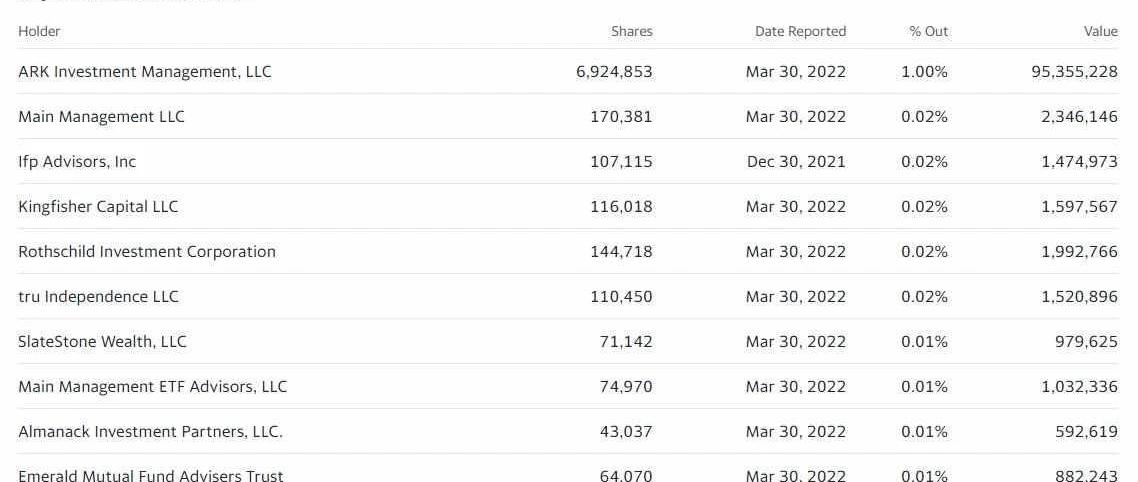Viewport: 1138px width, 482px height.
Task: Select Emerald Mutual Fund Advisers Trust
Action: tap(150, 475)
